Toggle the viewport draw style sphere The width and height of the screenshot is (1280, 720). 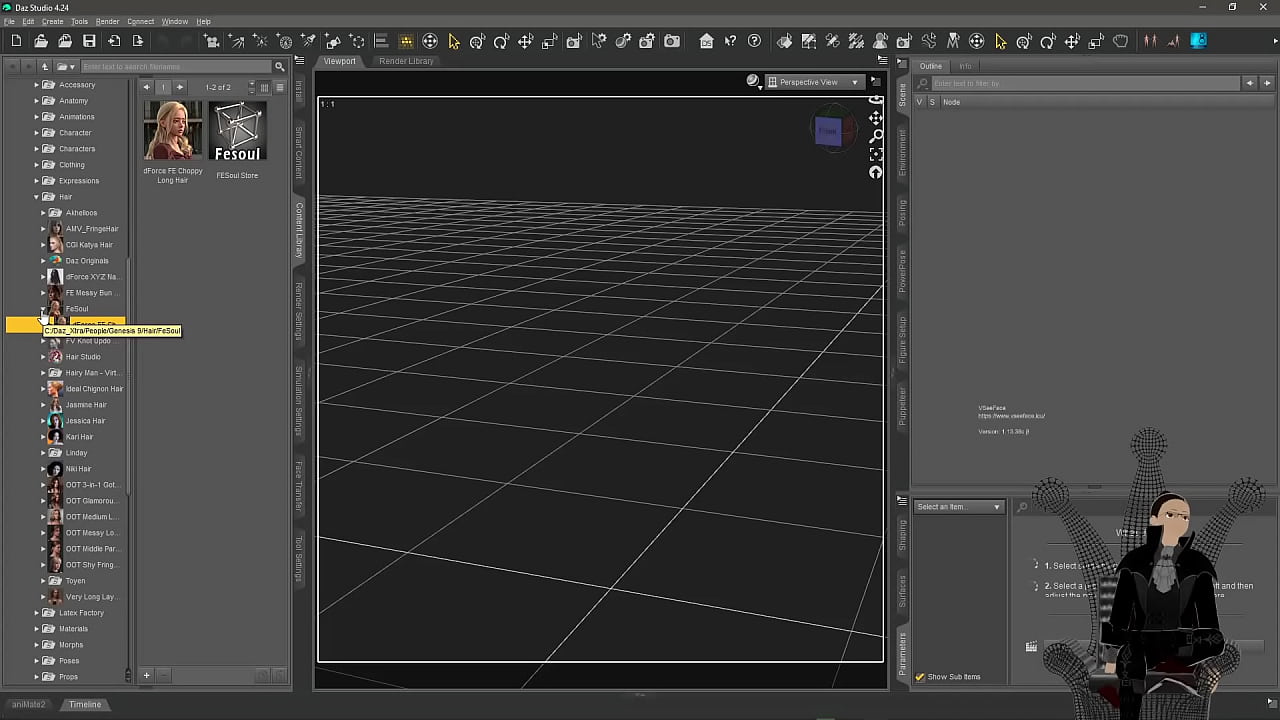pyautogui.click(x=753, y=81)
